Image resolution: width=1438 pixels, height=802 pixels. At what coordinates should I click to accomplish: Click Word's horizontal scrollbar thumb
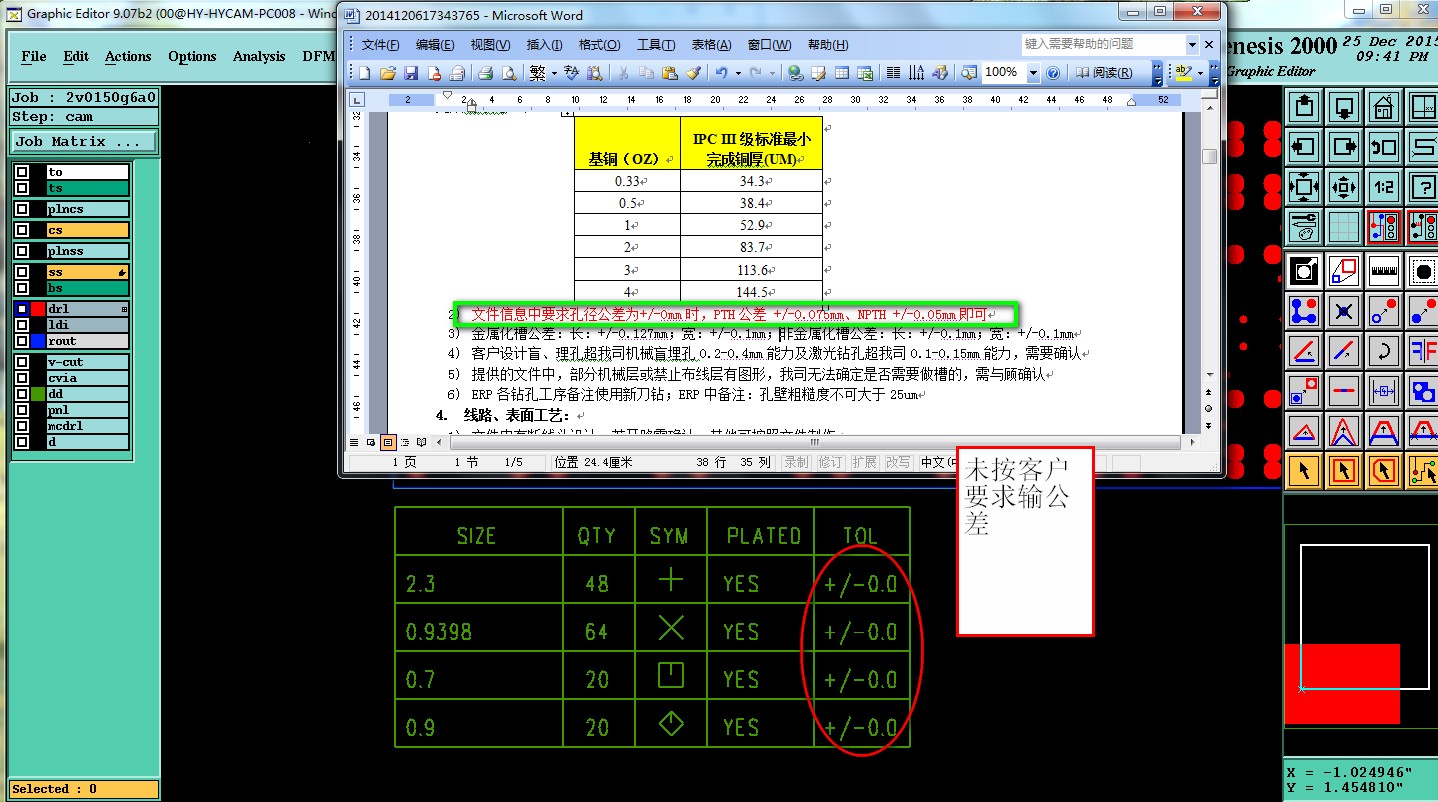coord(813,442)
